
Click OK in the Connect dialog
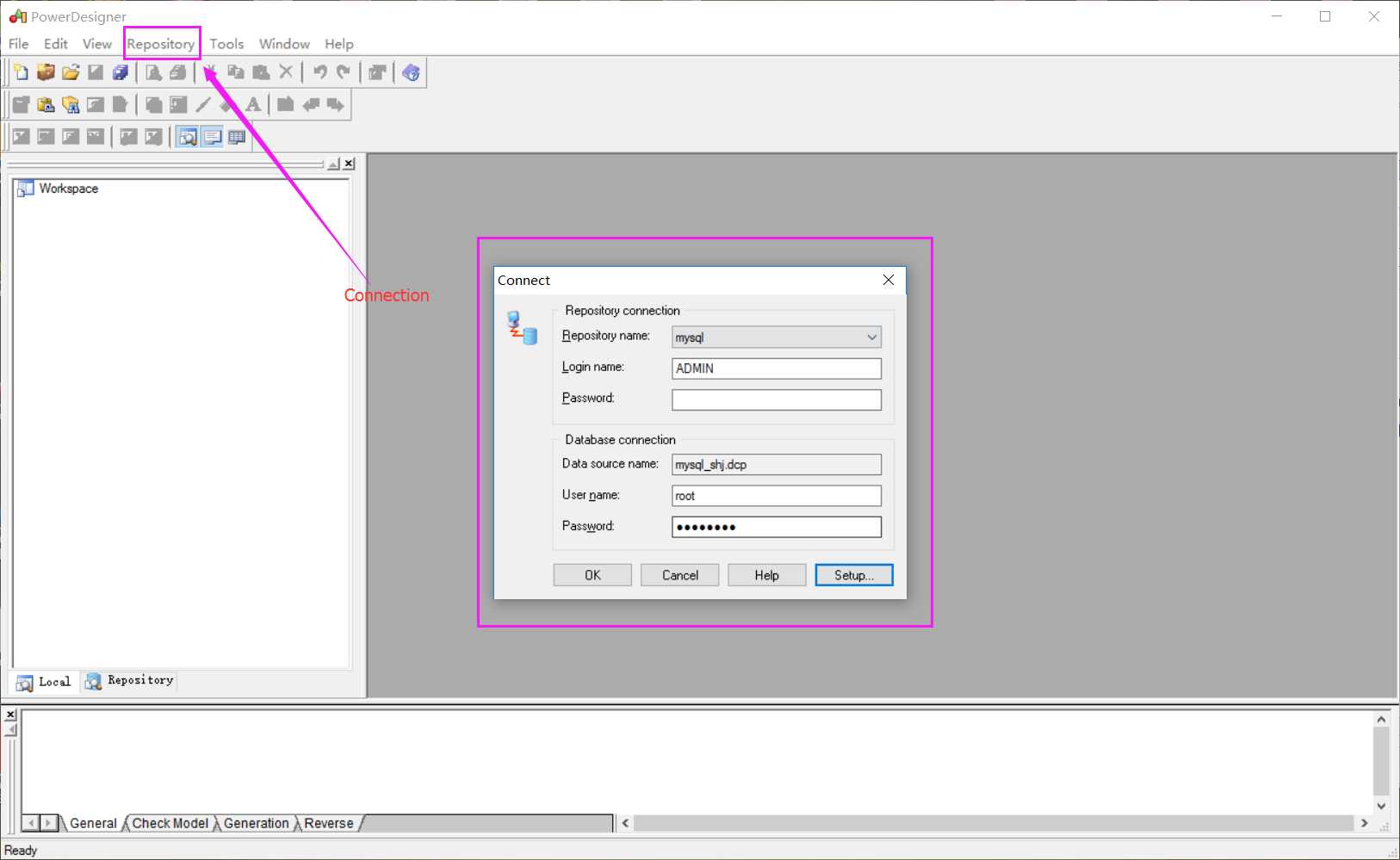(592, 575)
